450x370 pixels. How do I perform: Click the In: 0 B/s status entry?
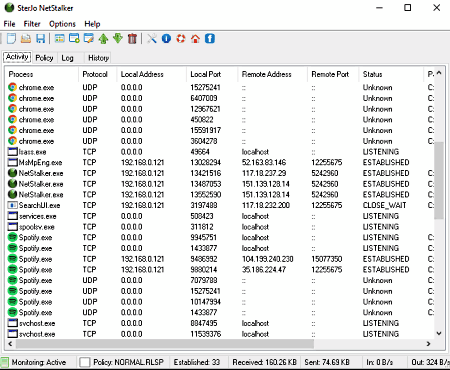379,362
